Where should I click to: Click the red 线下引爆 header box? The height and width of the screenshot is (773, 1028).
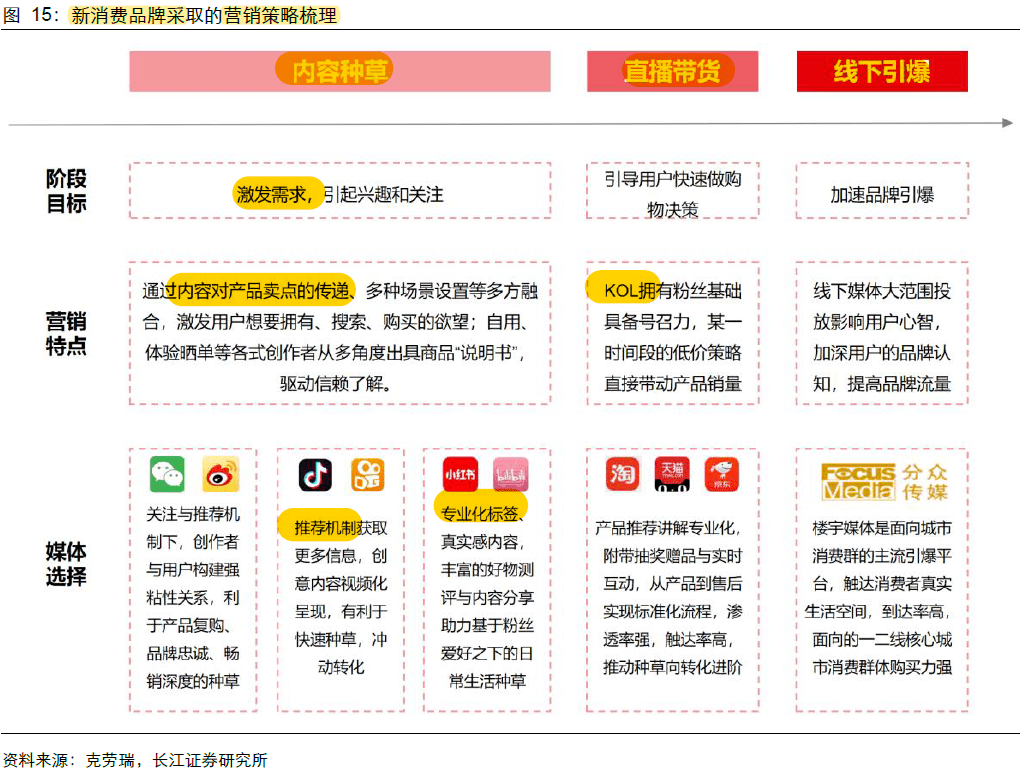click(882, 71)
